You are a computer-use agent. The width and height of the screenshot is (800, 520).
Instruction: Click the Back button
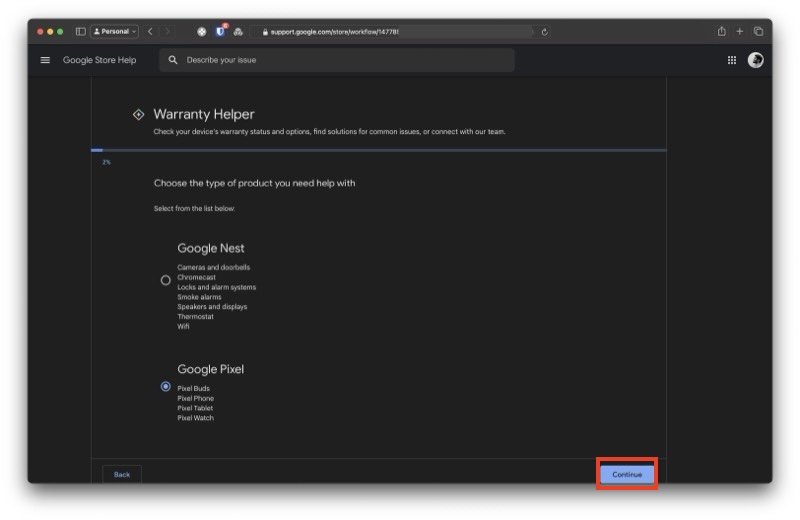122,475
